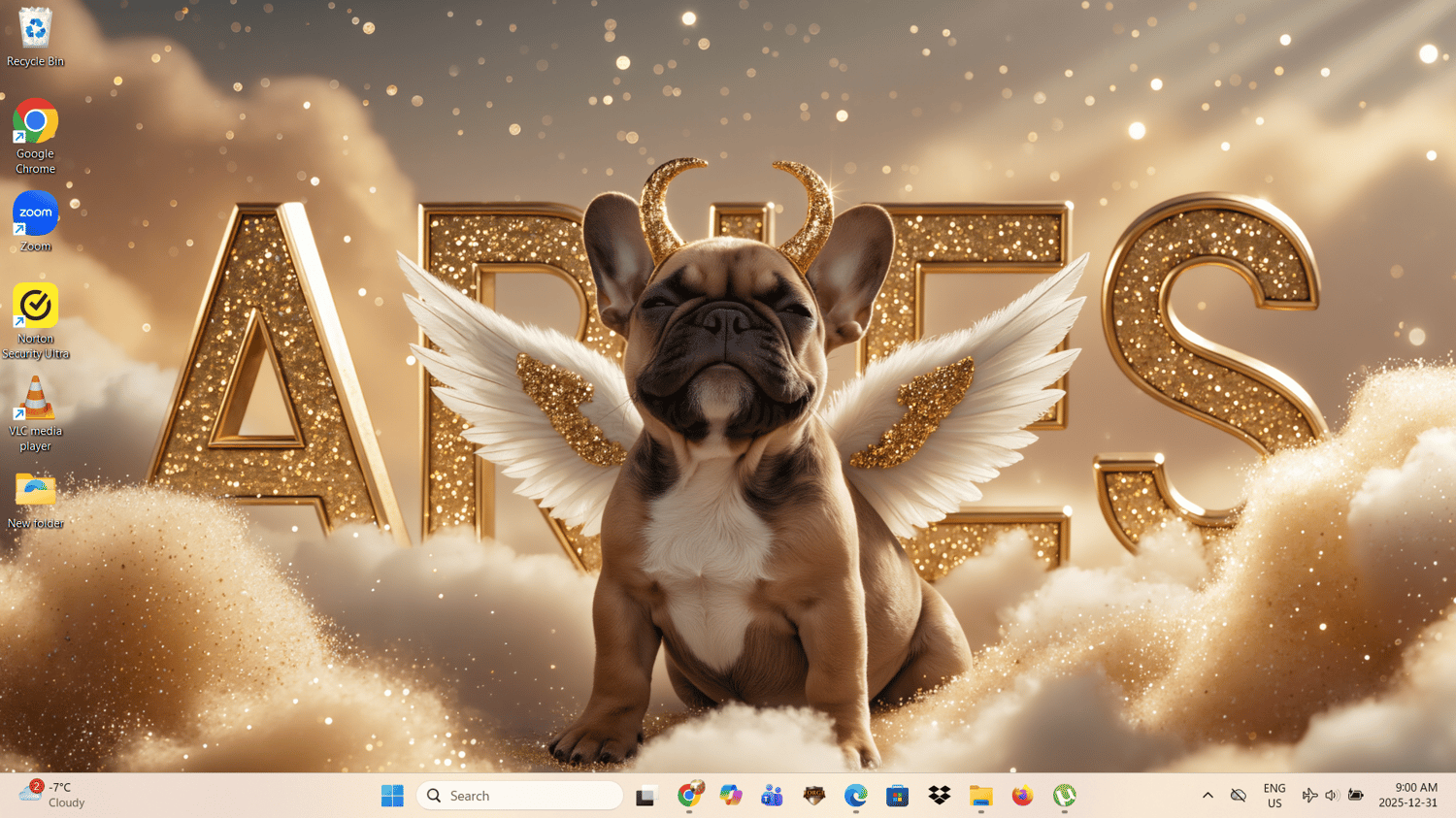1456x818 pixels.
Task: Open Microsoft Edge from the taskbar
Action: (856, 796)
